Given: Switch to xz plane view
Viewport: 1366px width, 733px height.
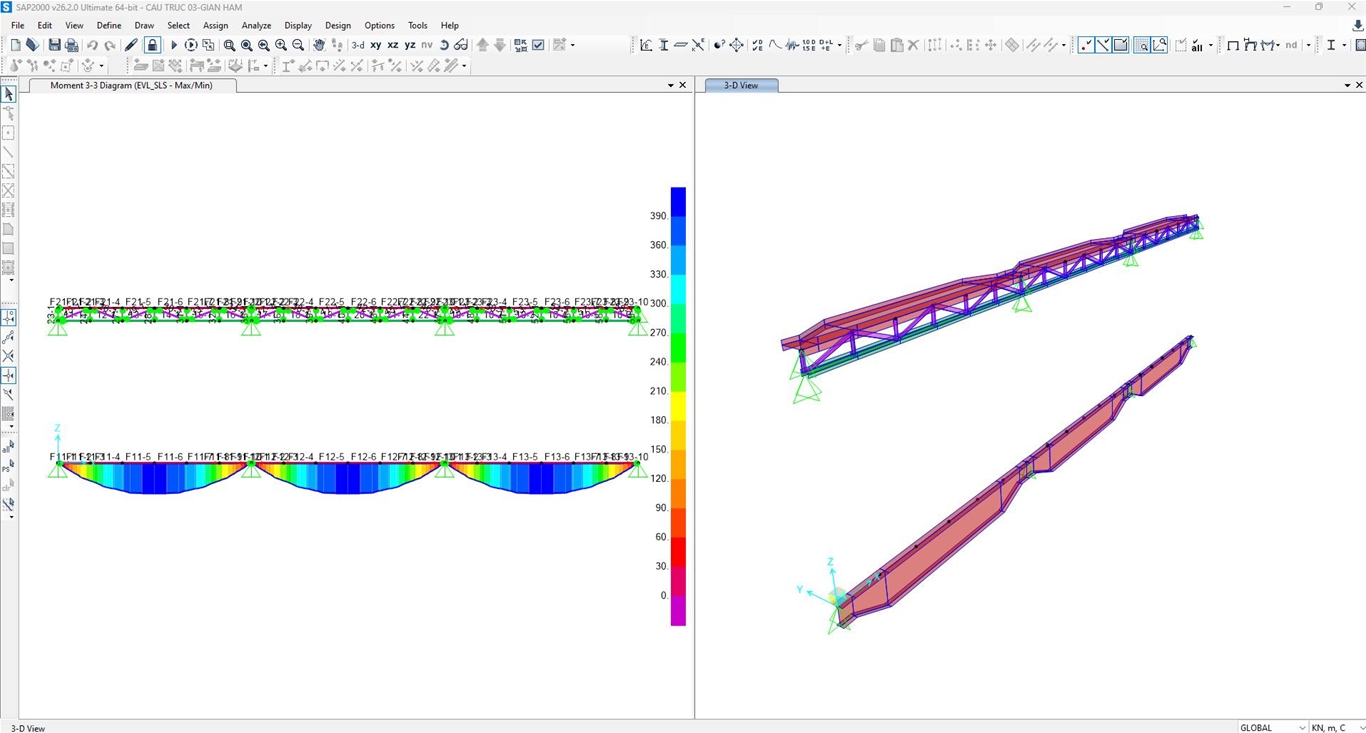Looking at the screenshot, I should coord(393,45).
